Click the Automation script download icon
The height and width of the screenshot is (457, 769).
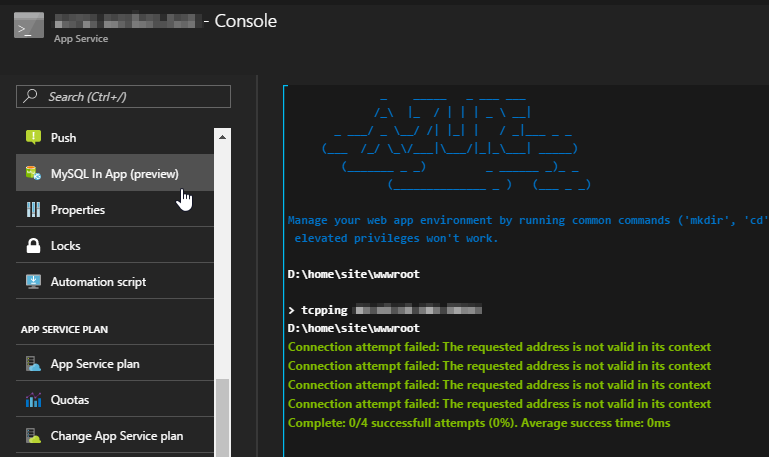[x=33, y=281]
